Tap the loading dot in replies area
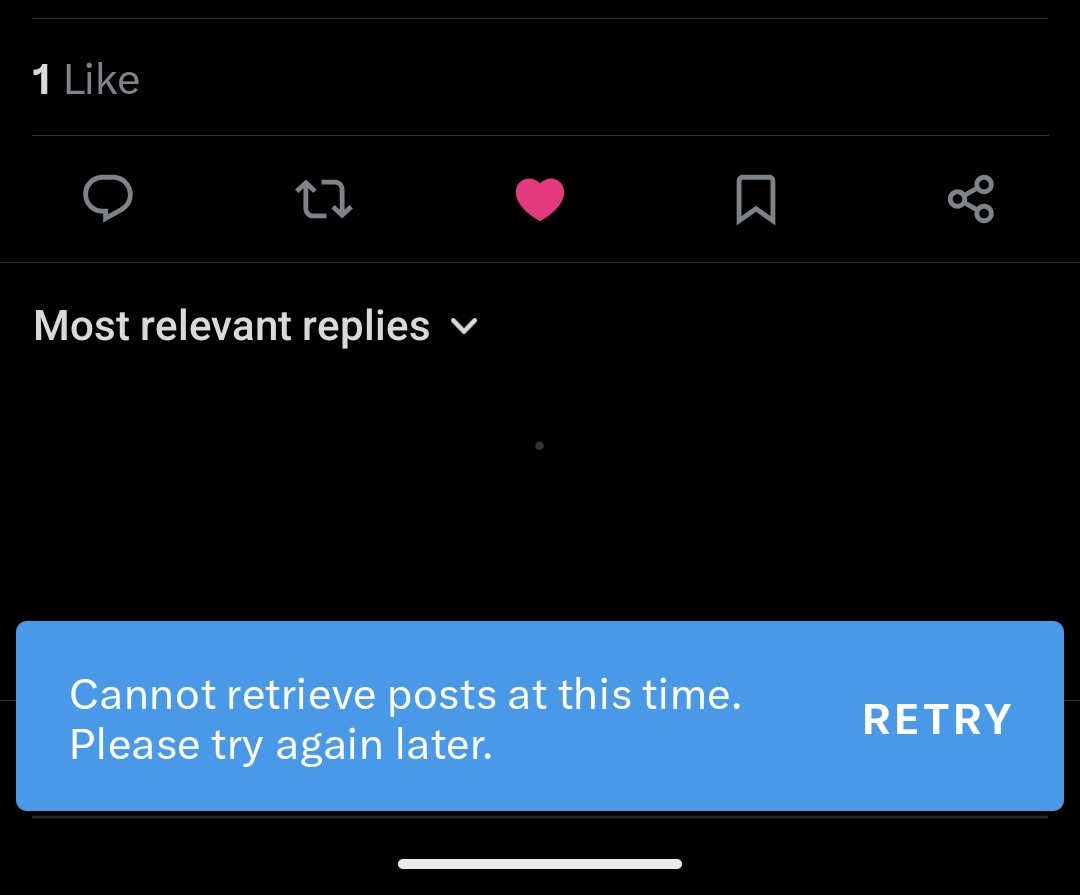Image resolution: width=1080 pixels, height=895 pixels. [x=539, y=446]
